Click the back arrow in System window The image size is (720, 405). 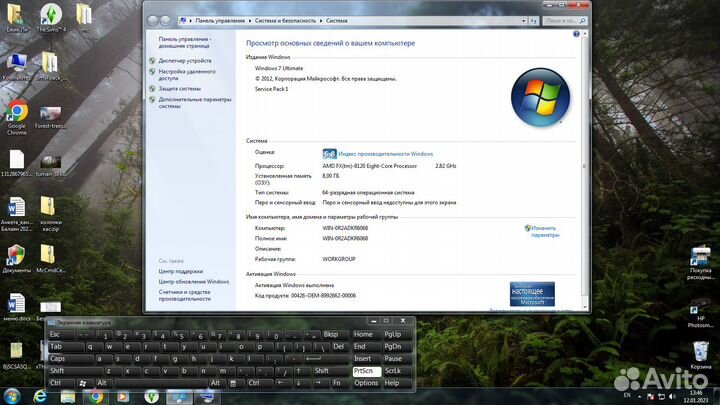tap(152, 21)
